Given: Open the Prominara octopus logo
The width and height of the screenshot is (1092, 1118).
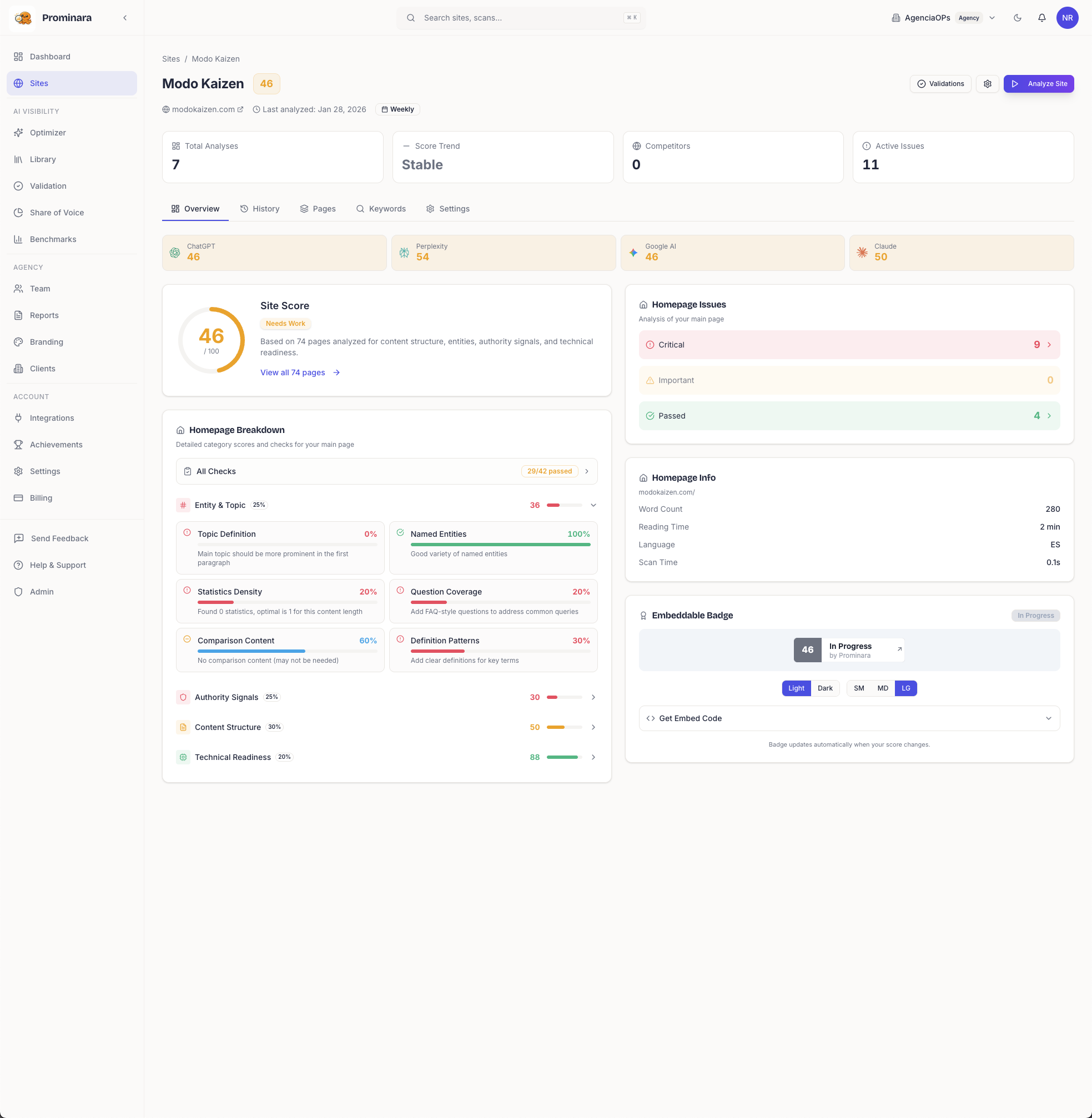Looking at the screenshot, I should coord(22,18).
